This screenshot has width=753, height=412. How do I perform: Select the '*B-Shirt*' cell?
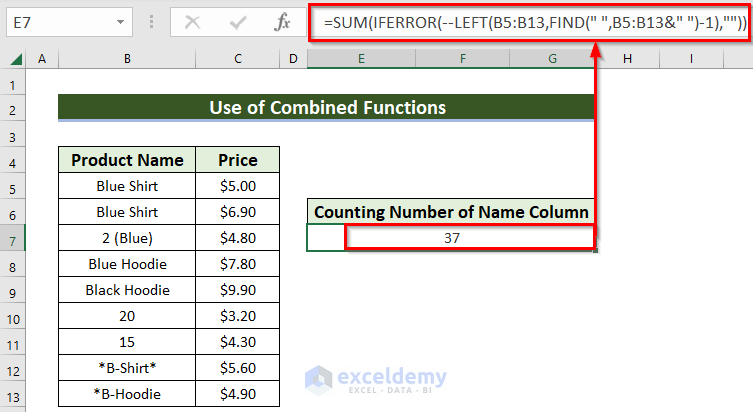pyautogui.click(x=127, y=368)
